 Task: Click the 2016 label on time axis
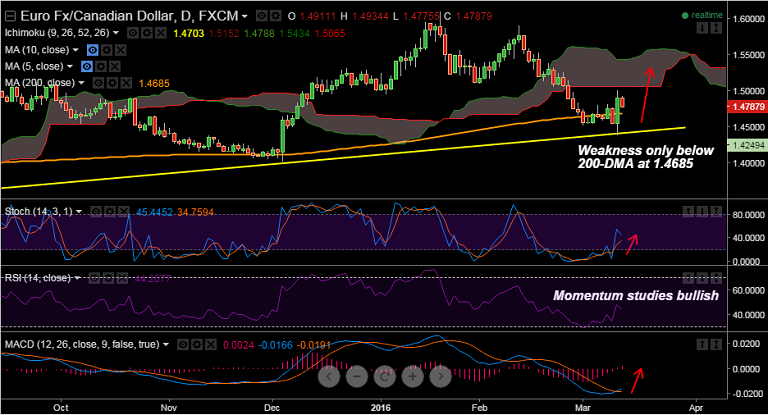[381, 407]
